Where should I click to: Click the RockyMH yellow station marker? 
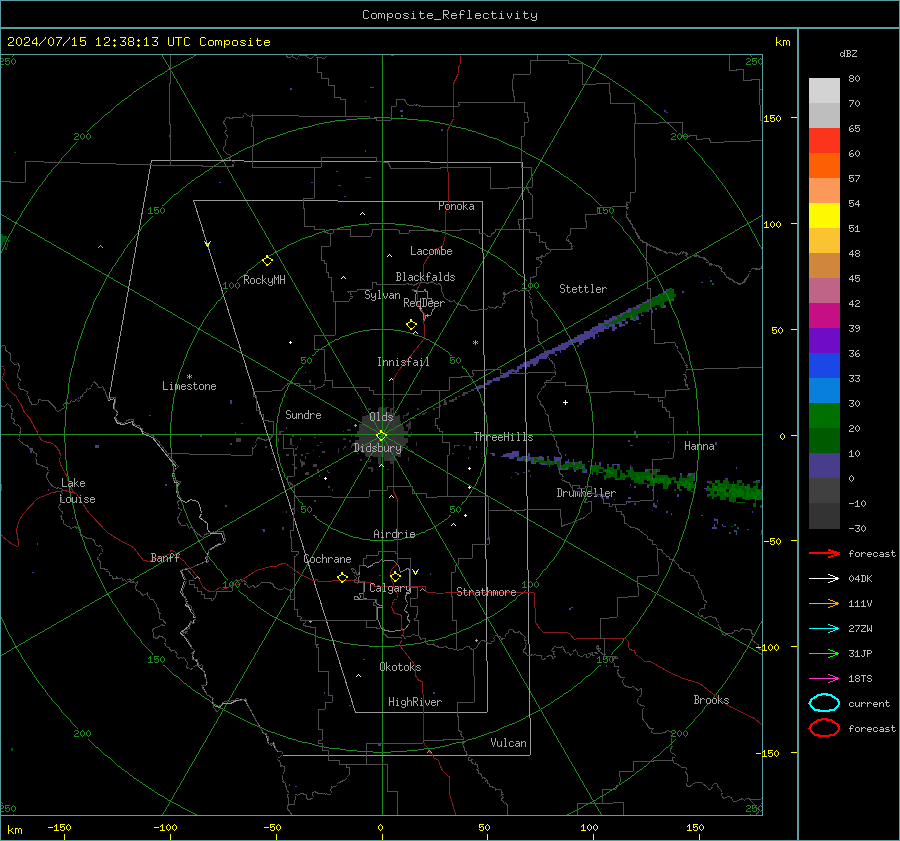[267, 261]
